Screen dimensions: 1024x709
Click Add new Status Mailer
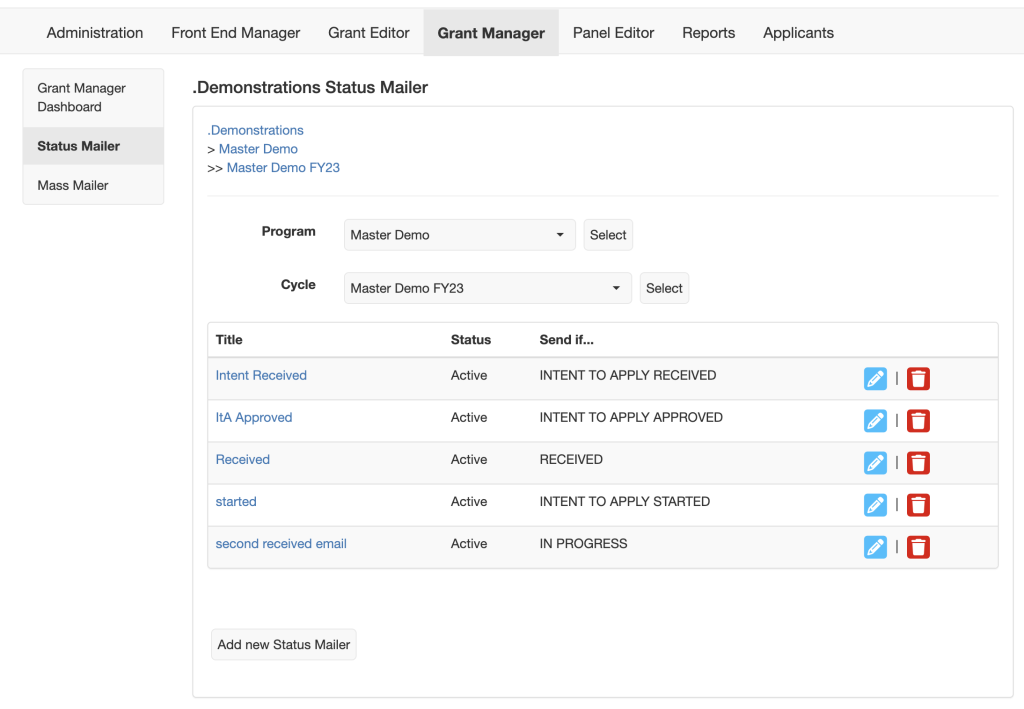[x=283, y=644]
